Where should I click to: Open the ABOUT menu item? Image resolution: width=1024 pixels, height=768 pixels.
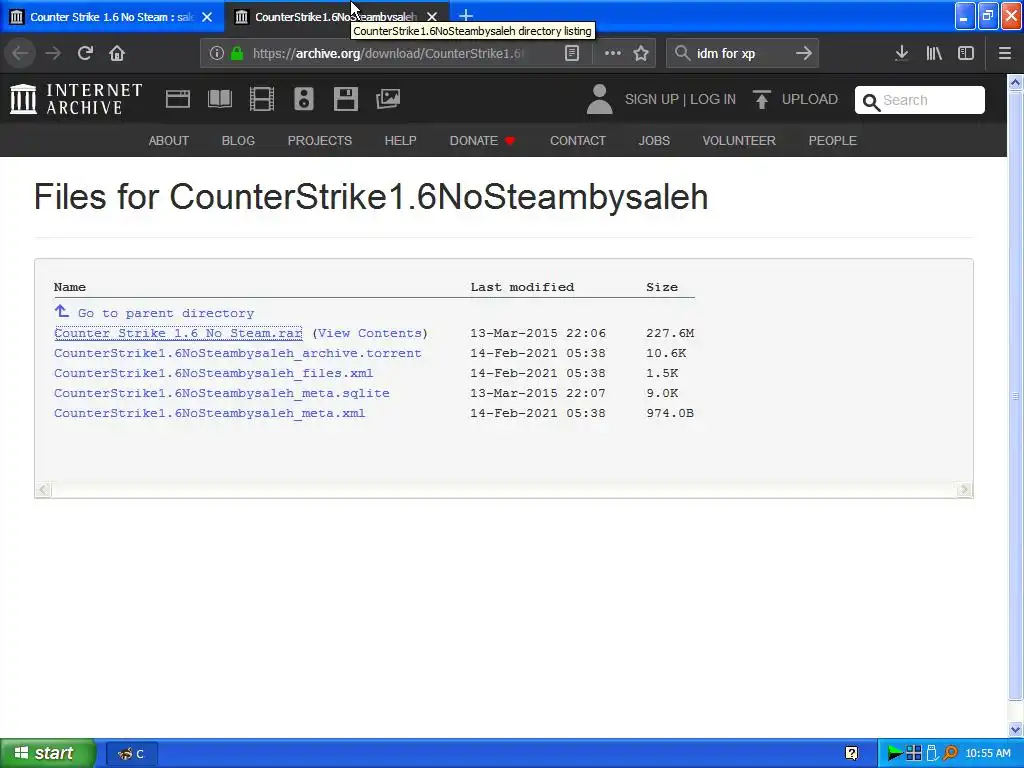click(x=168, y=140)
